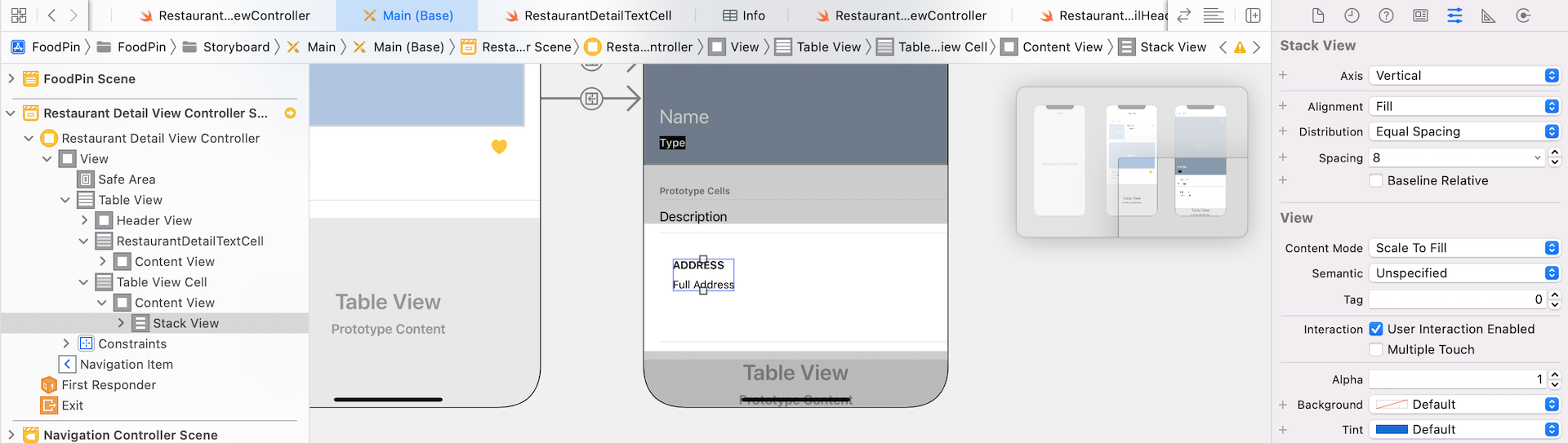Select FoodPin project in the jump bar

[46, 47]
